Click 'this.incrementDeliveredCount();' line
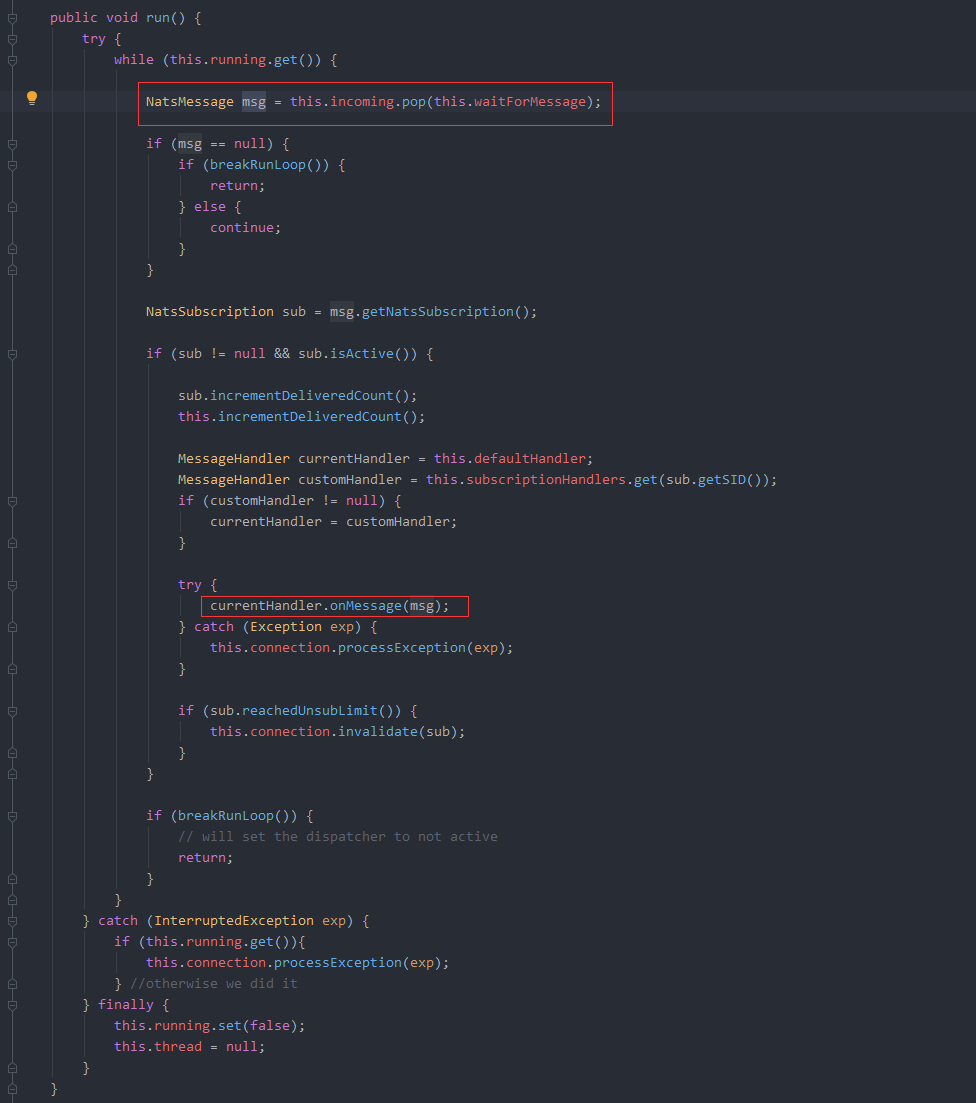Image resolution: width=976 pixels, height=1103 pixels. click(301, 417)
